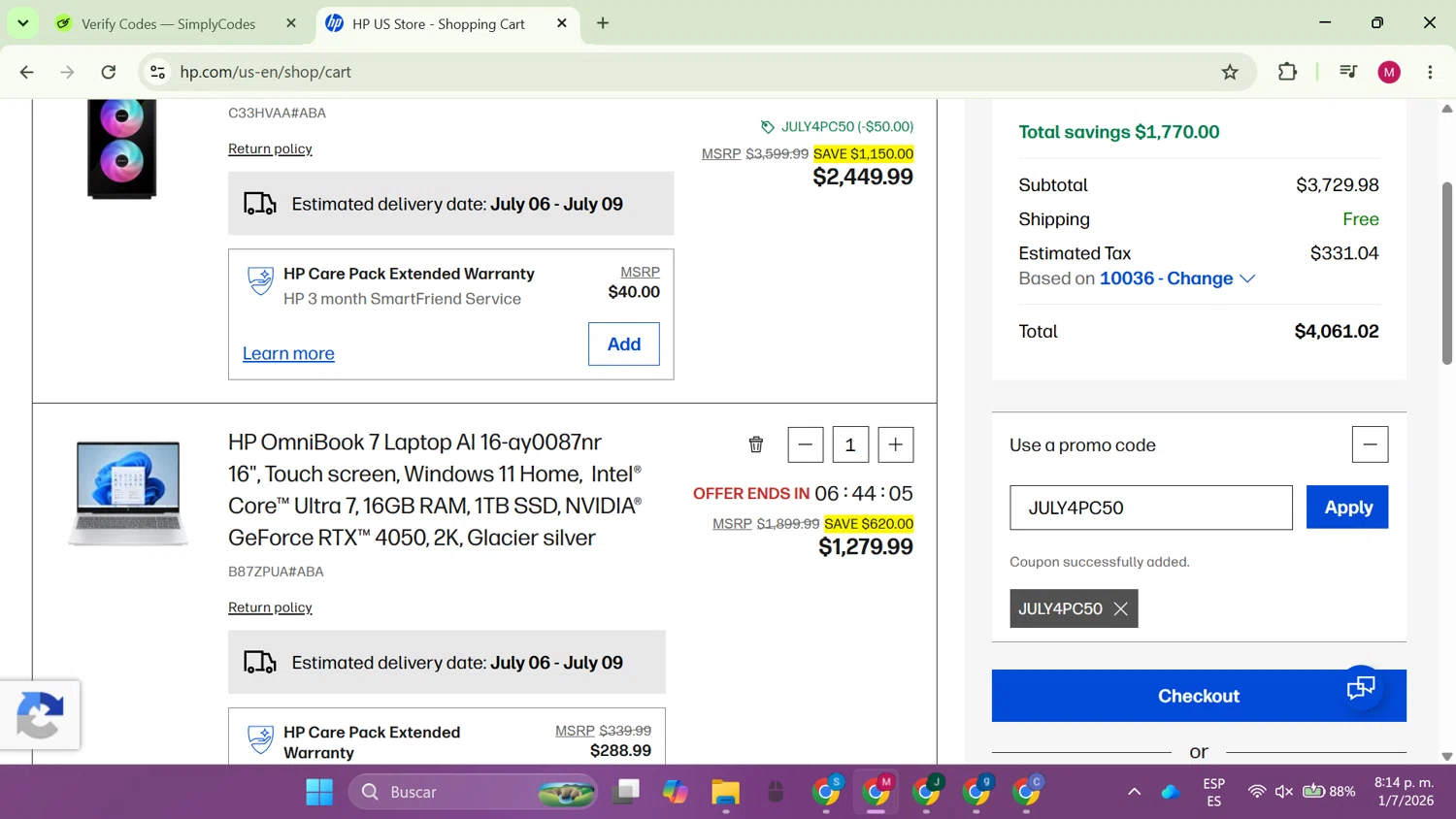Screen dimensions: 1456x819
Task: Proceed to Checkout
Action: point(1199,696)
